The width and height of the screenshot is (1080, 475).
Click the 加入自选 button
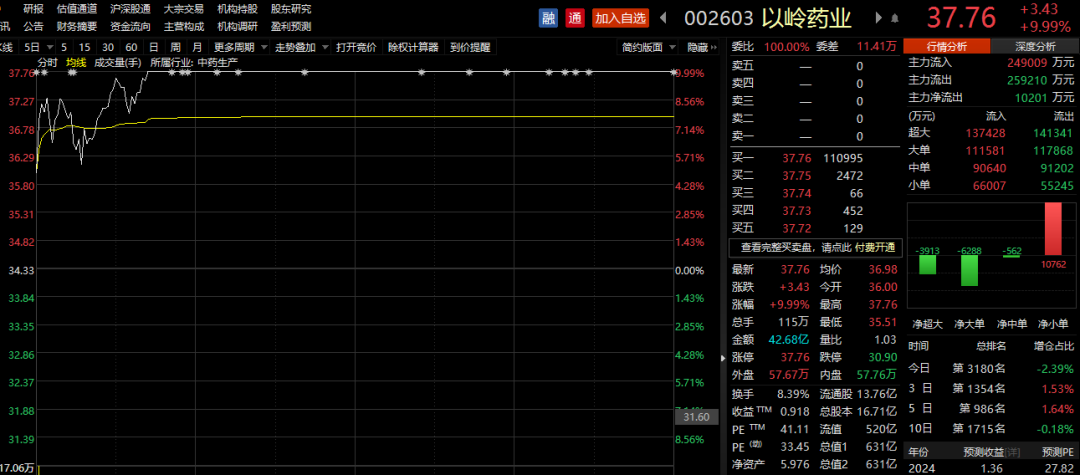coord(620,17)
